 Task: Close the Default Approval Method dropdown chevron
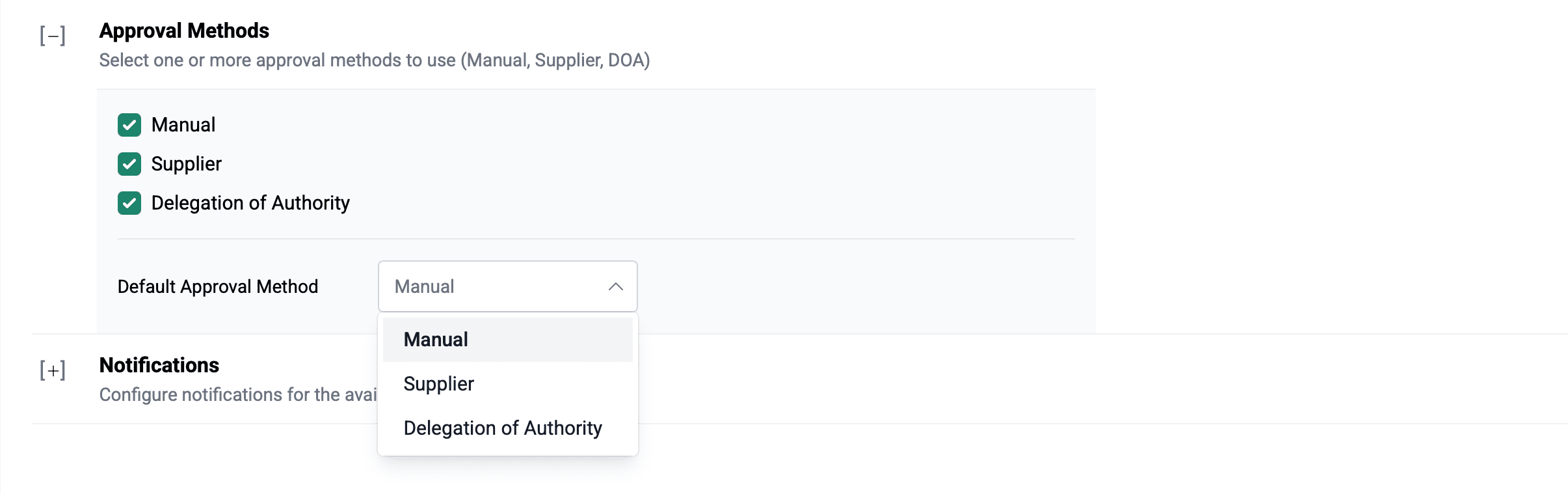pos(617,286)
